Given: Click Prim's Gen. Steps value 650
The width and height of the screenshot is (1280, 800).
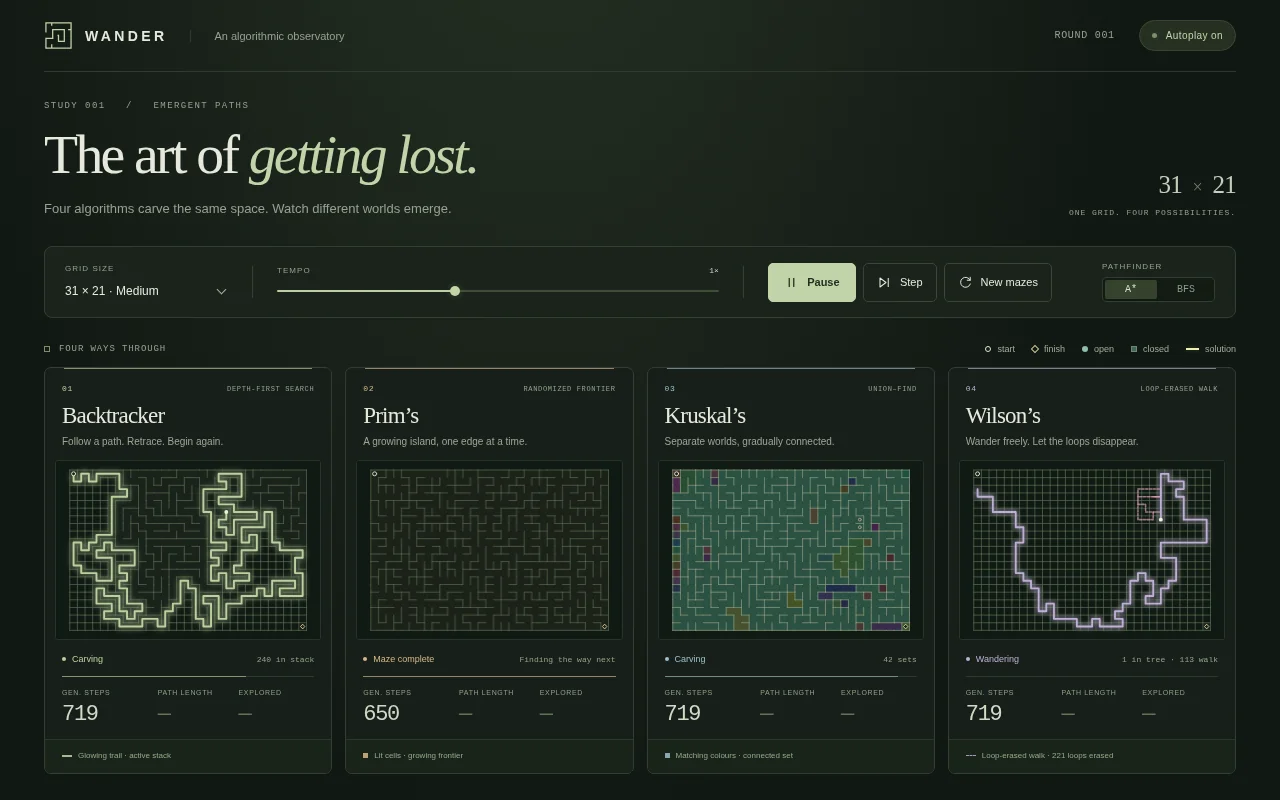Looking at the screenshot, I should tap(381, 713).
